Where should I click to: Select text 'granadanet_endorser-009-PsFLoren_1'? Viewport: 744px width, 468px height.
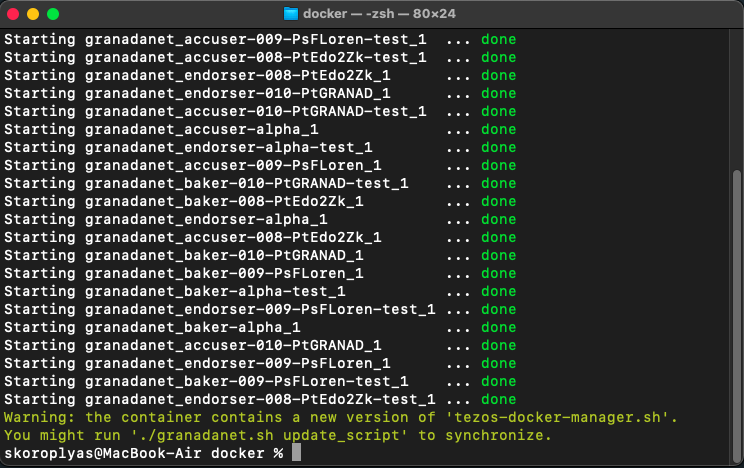point(238,364)
